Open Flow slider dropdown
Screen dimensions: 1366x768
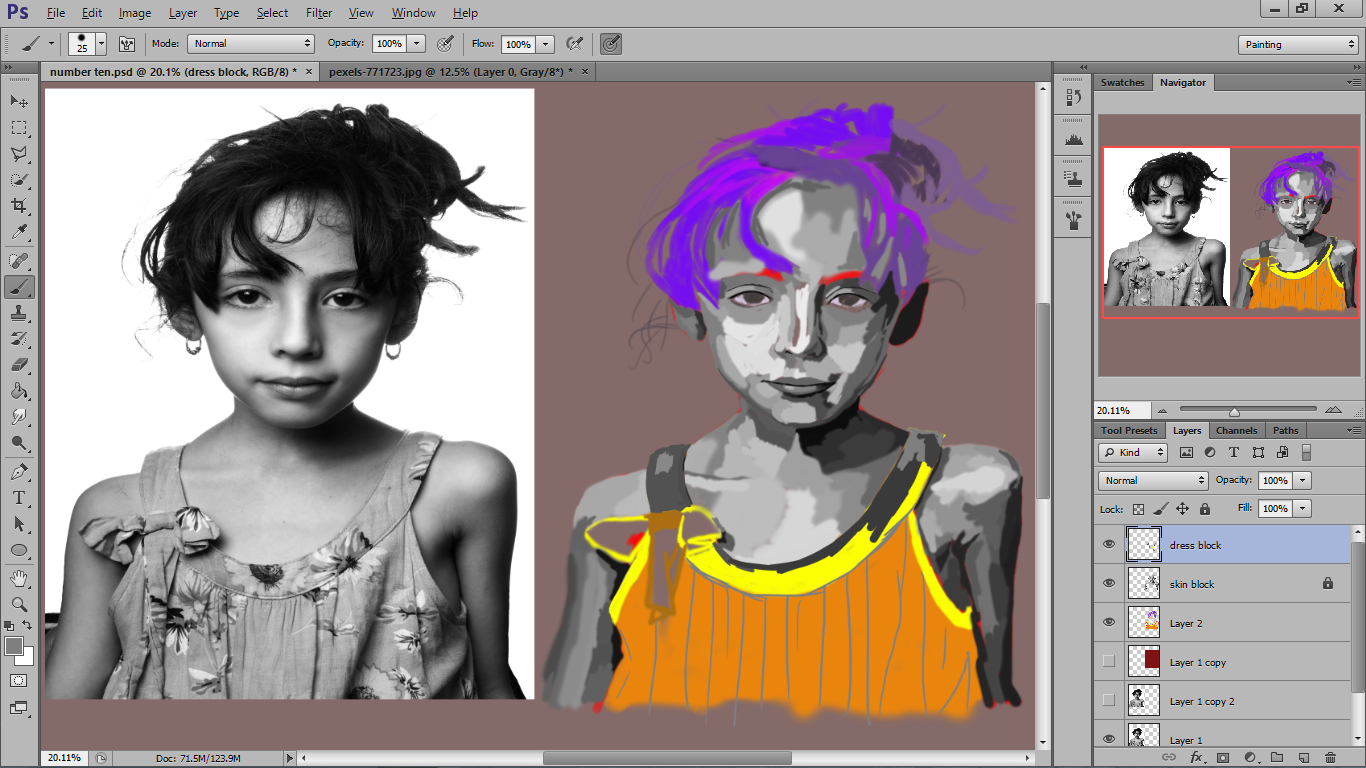[x=545, y=44]
